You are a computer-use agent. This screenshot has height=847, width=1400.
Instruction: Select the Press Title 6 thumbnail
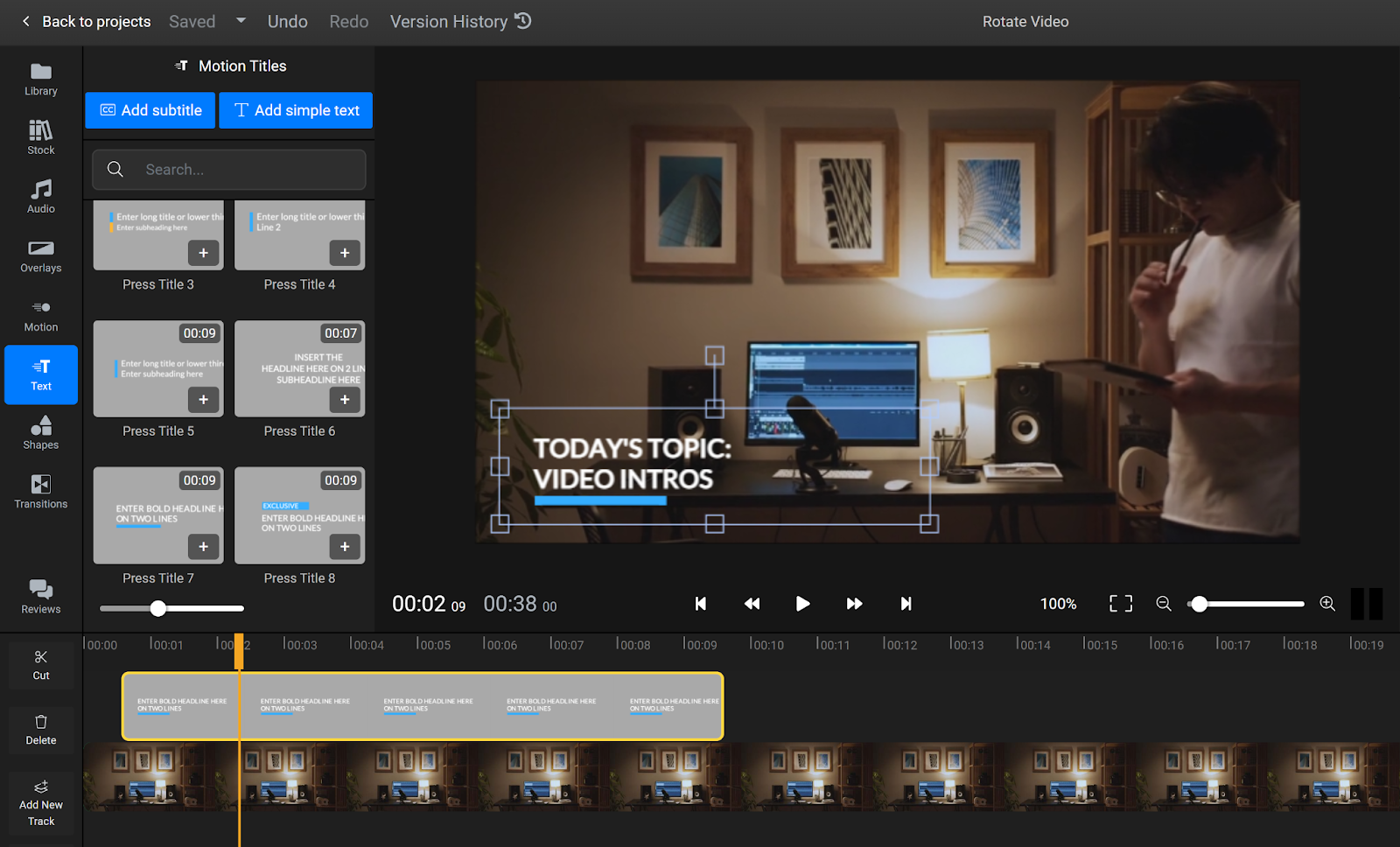[299, 369]
